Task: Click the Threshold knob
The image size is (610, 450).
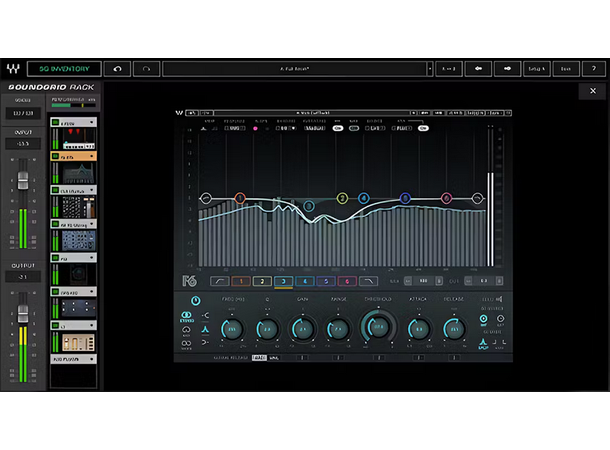Action: click(x=378, y=327)
